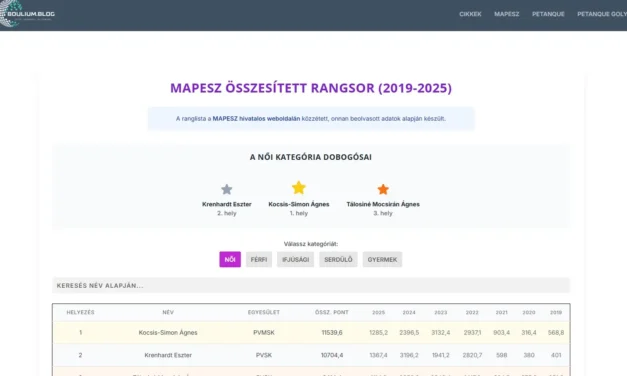This screenshot has height=376, width=627.
Task: Click Krenhardt Eszter podium name
Action: pyautogui.click(x=227, y=204)
